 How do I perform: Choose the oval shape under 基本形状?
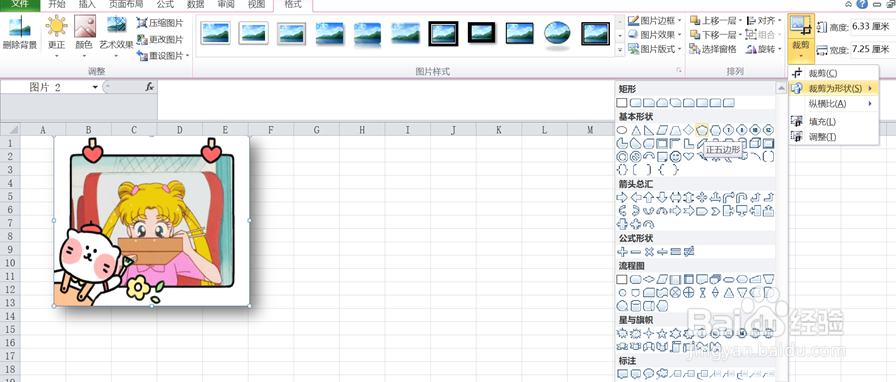[622, 130]
